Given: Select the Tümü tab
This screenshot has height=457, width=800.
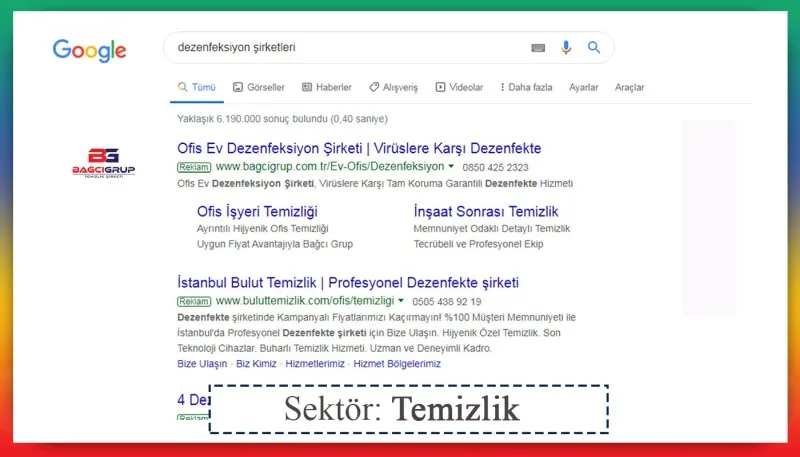Looking at the screenshot, I should [x=197, y=87].
